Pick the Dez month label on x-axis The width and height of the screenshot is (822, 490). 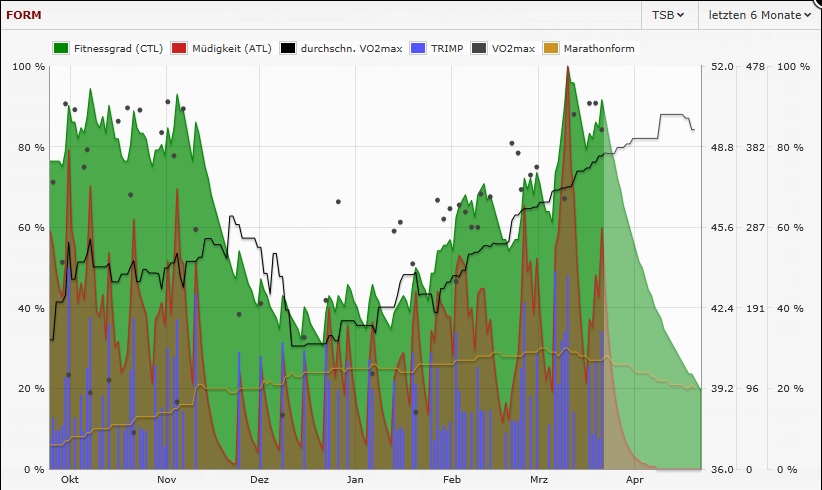tap(259, 480)
